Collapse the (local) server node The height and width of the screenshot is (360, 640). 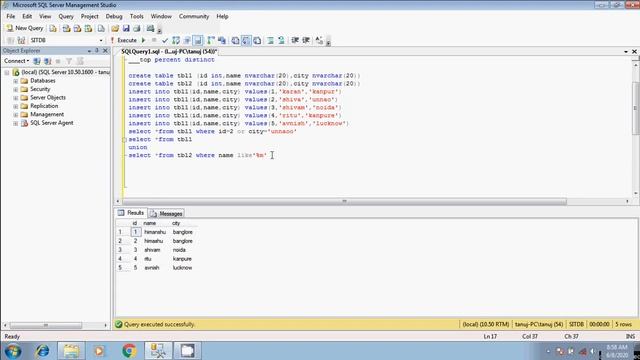point(7,72)
